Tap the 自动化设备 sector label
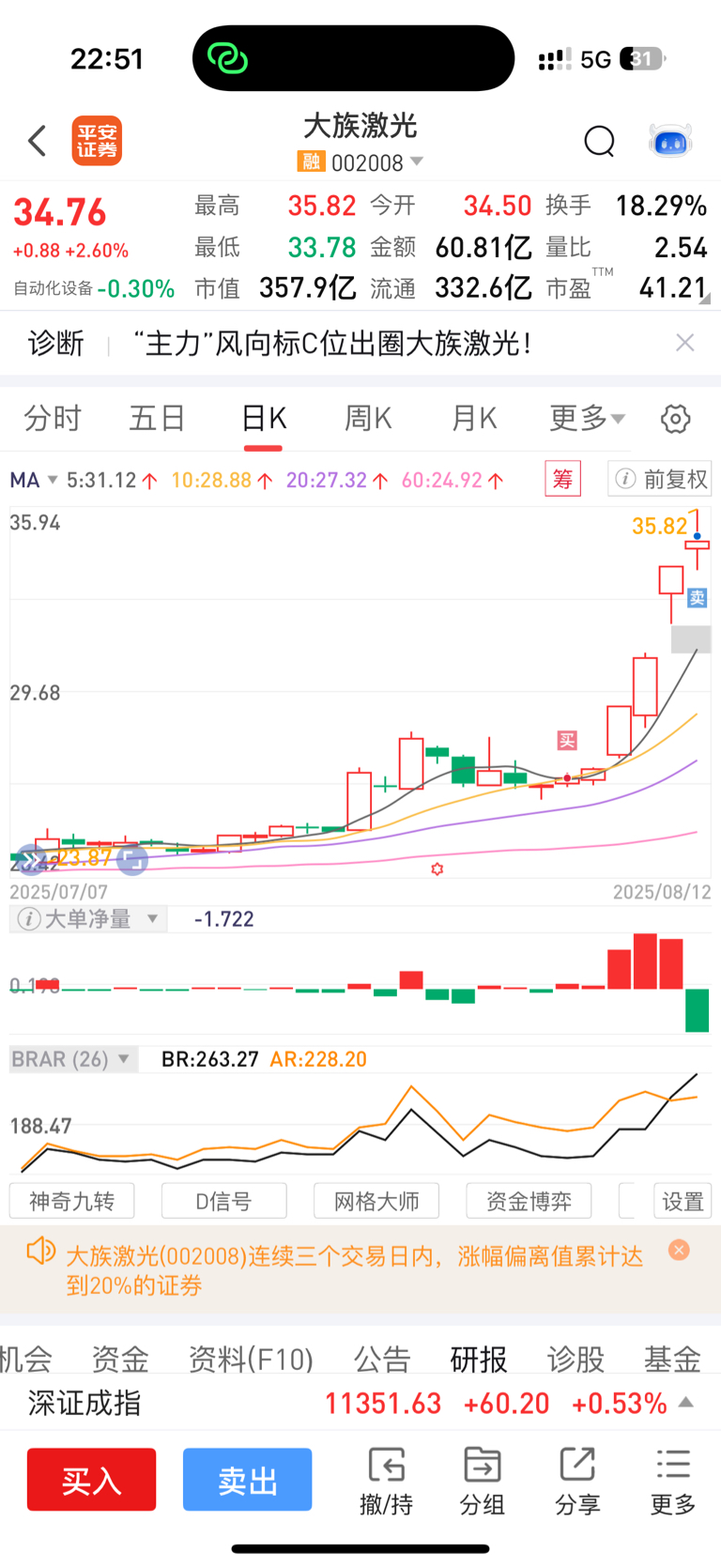This screenshot has height=1568, width=721. click(54, 288)
